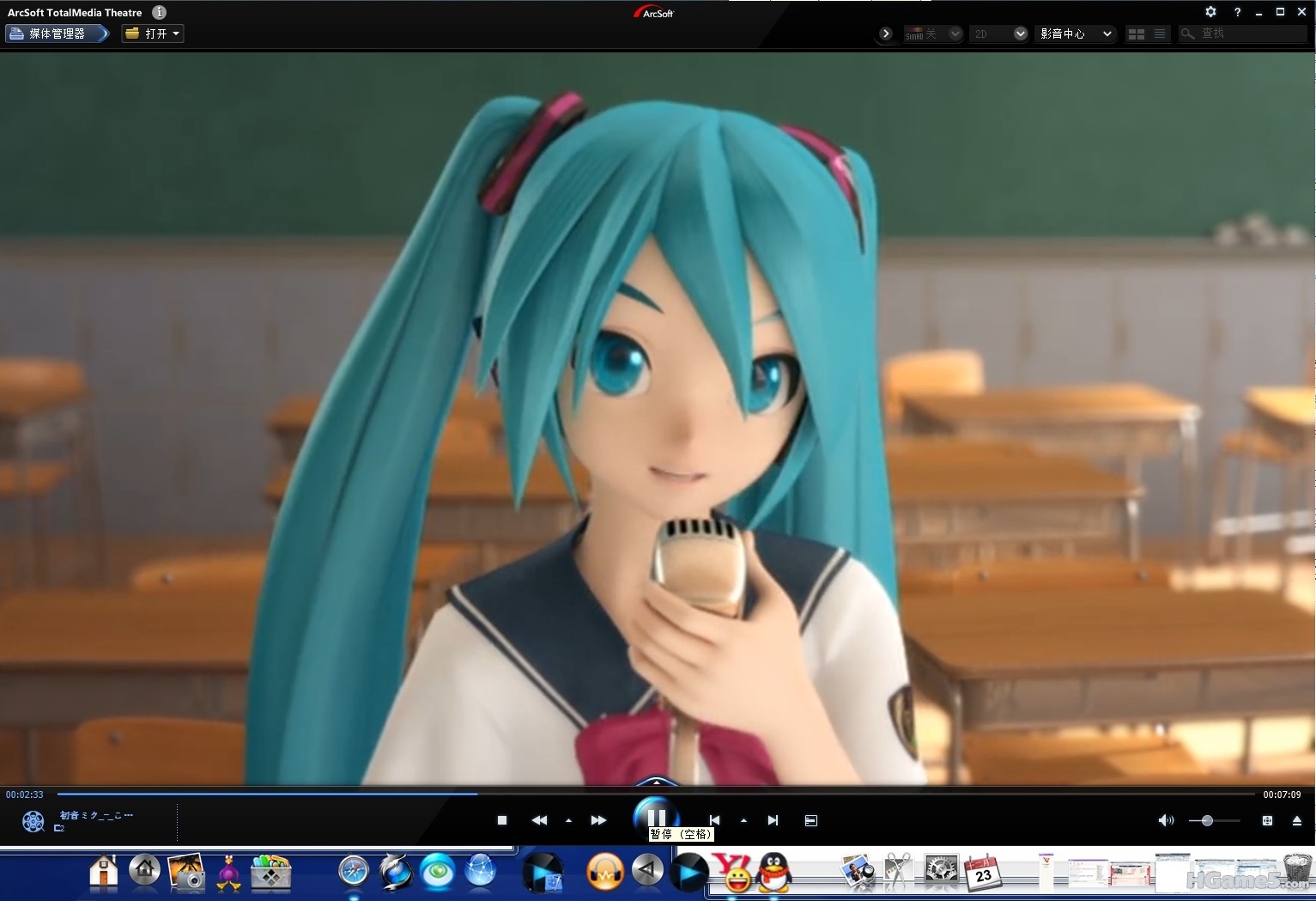The image size is (1316, 901).
Task: Expand the SimHD dropdown
Action: click(955, 33)
